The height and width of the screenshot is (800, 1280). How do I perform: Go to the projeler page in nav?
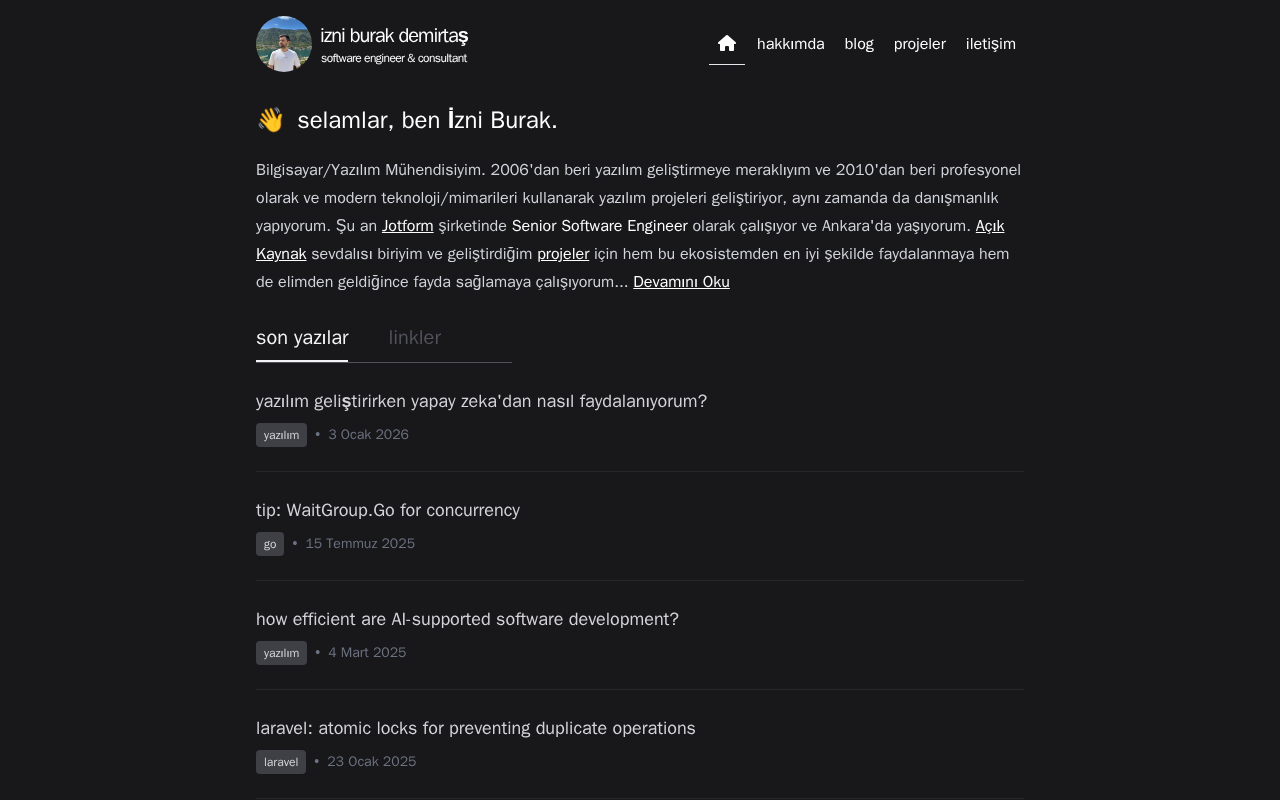click(920, 44)
